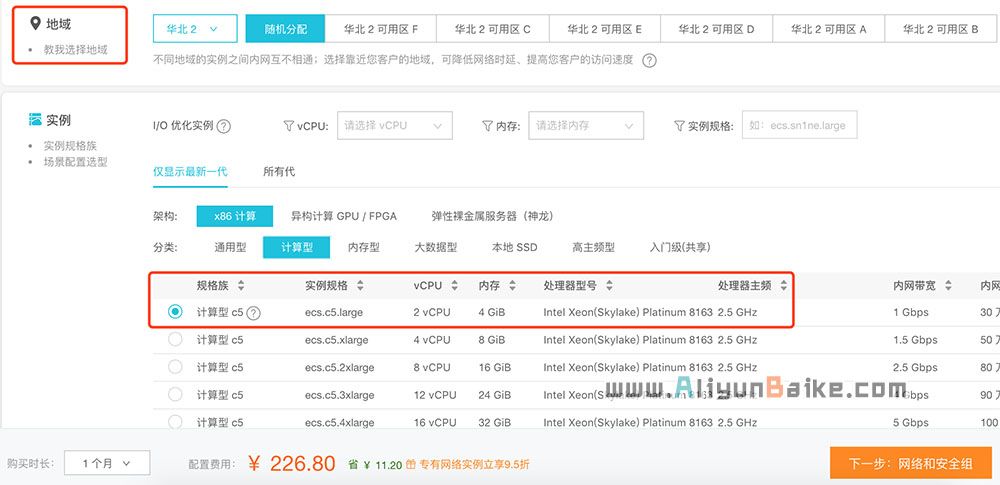Click the vCPU filter funnel icon
Viewport: 1000px width, 485px height.
point(288,126)
